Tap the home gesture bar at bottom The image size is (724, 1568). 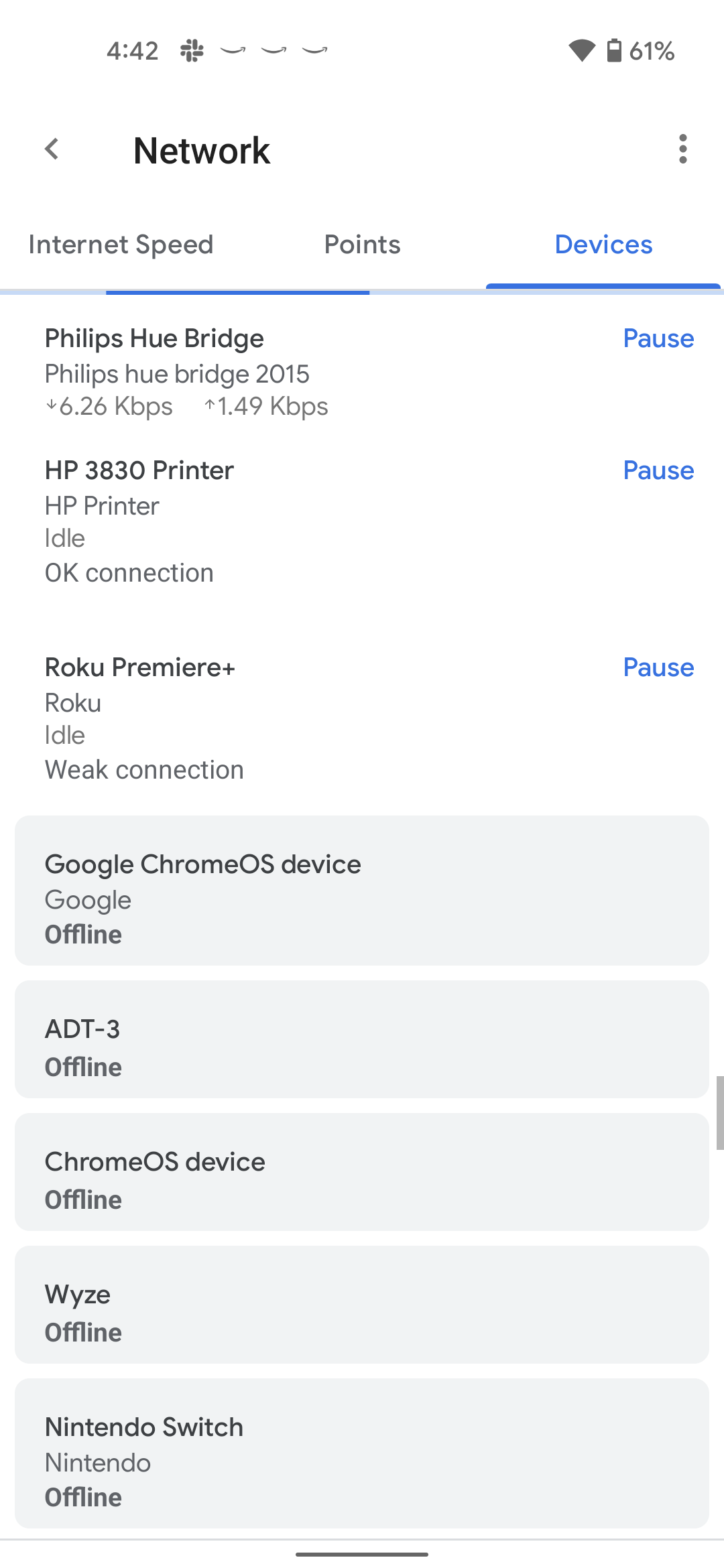[x=362, y=1554]
